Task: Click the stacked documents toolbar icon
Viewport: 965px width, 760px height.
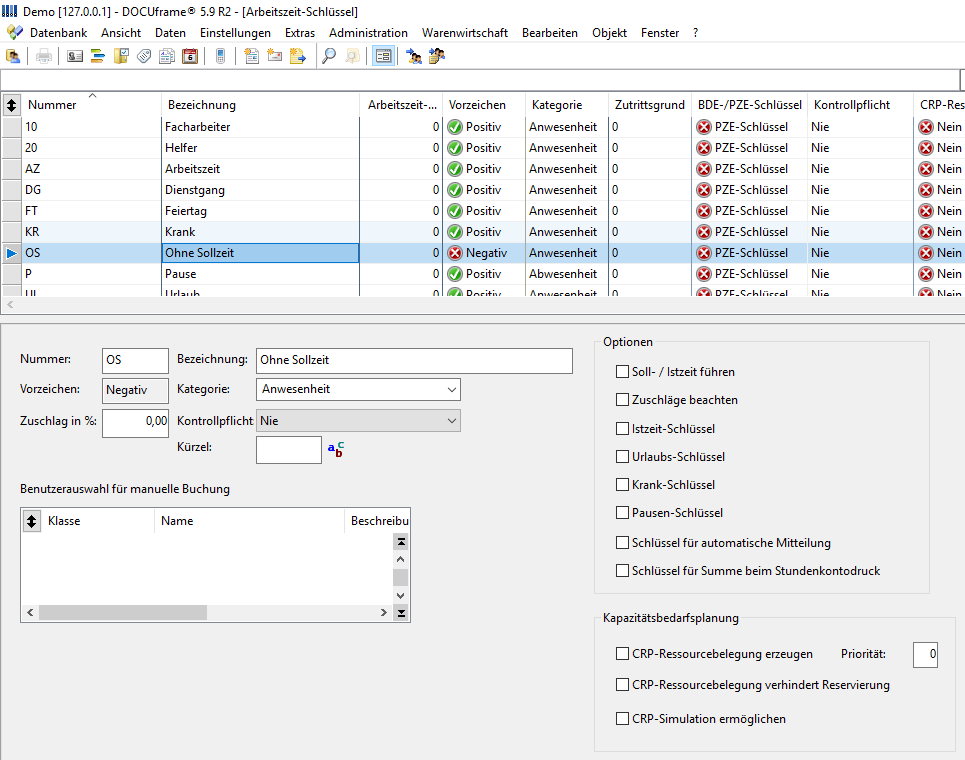Action: point(167,57)
